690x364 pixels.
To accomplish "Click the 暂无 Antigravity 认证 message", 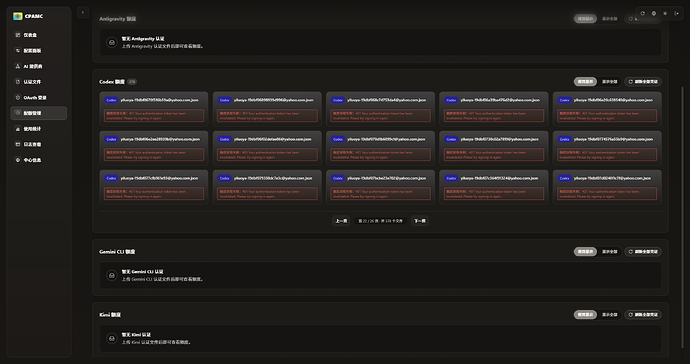I will [143, 39].
